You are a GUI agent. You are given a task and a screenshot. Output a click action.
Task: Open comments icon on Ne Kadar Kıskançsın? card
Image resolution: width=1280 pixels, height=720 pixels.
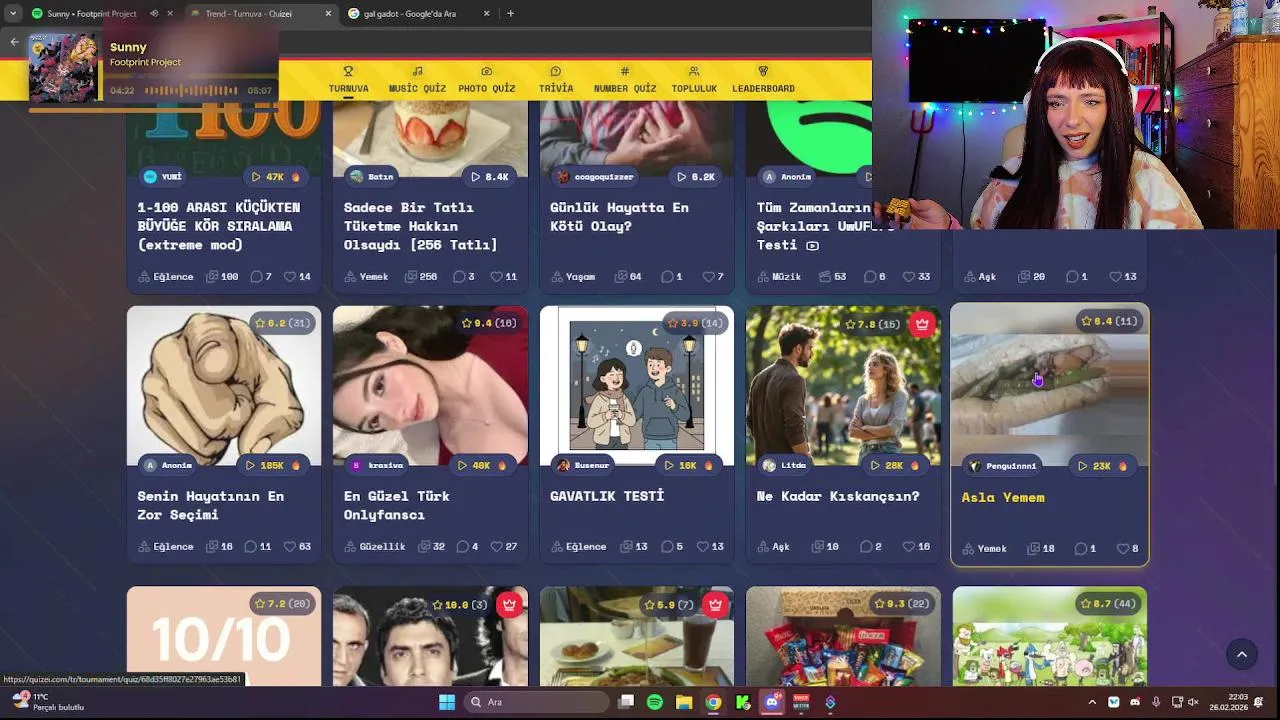[x=865, y=546]
